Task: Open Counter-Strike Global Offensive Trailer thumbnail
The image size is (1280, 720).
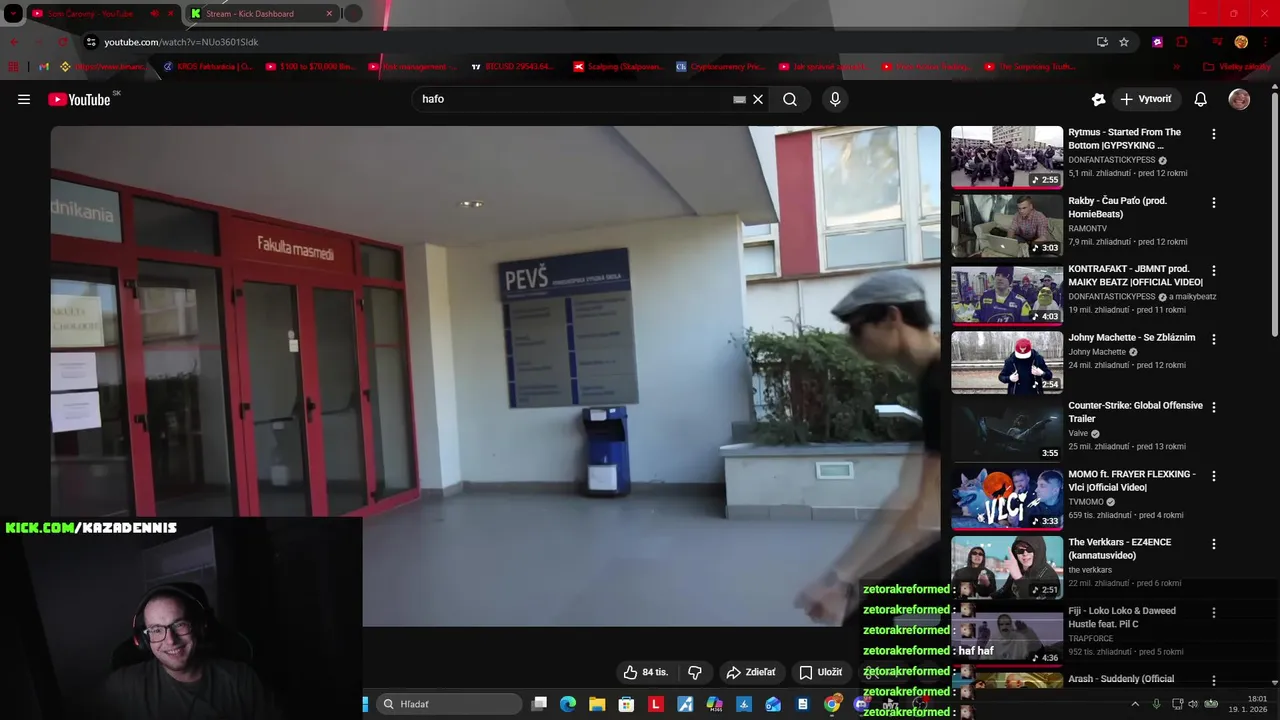Action: coord(1007,432)
